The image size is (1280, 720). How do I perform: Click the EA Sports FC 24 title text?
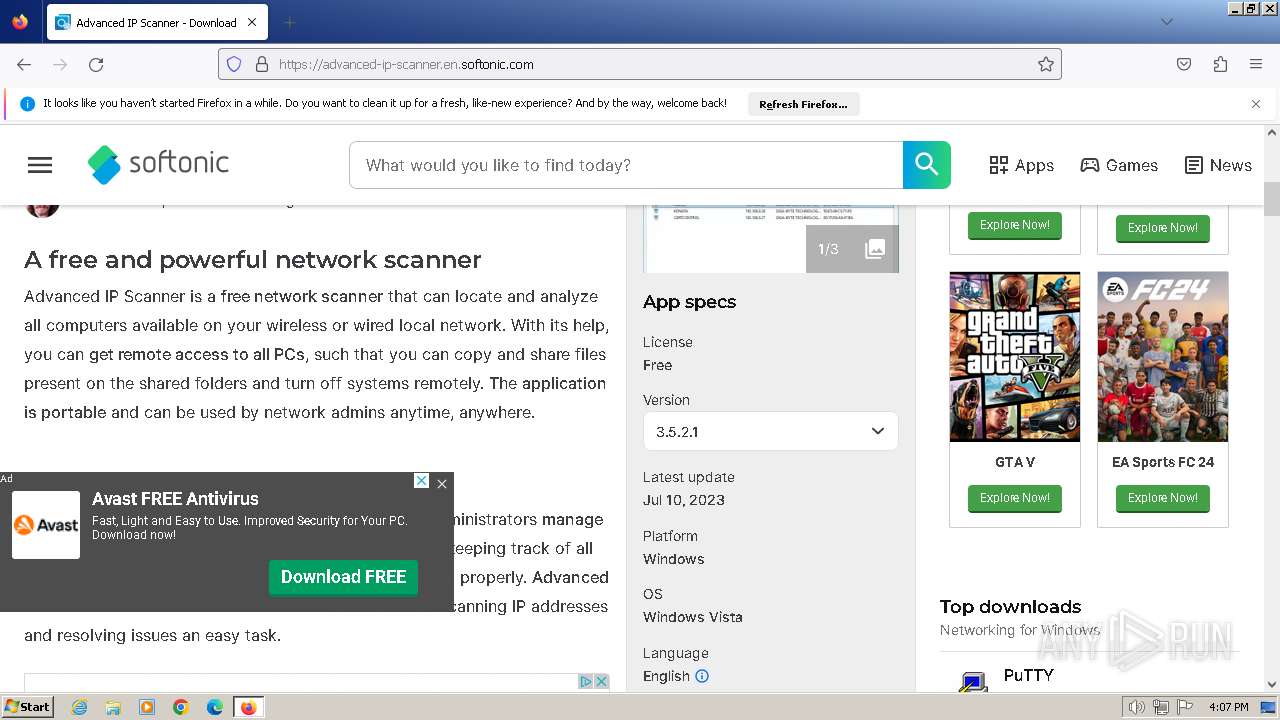[x=1163, y=462]
